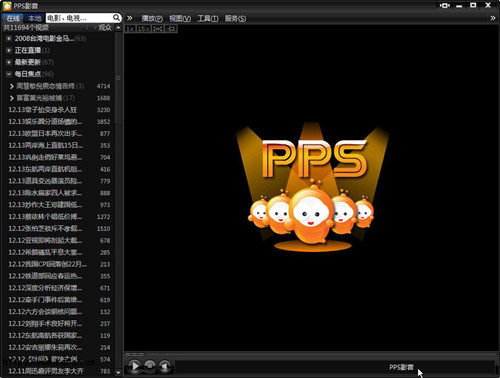
Task: Select 12.12东航 video with 119 viewers
Action: point(59,336)
